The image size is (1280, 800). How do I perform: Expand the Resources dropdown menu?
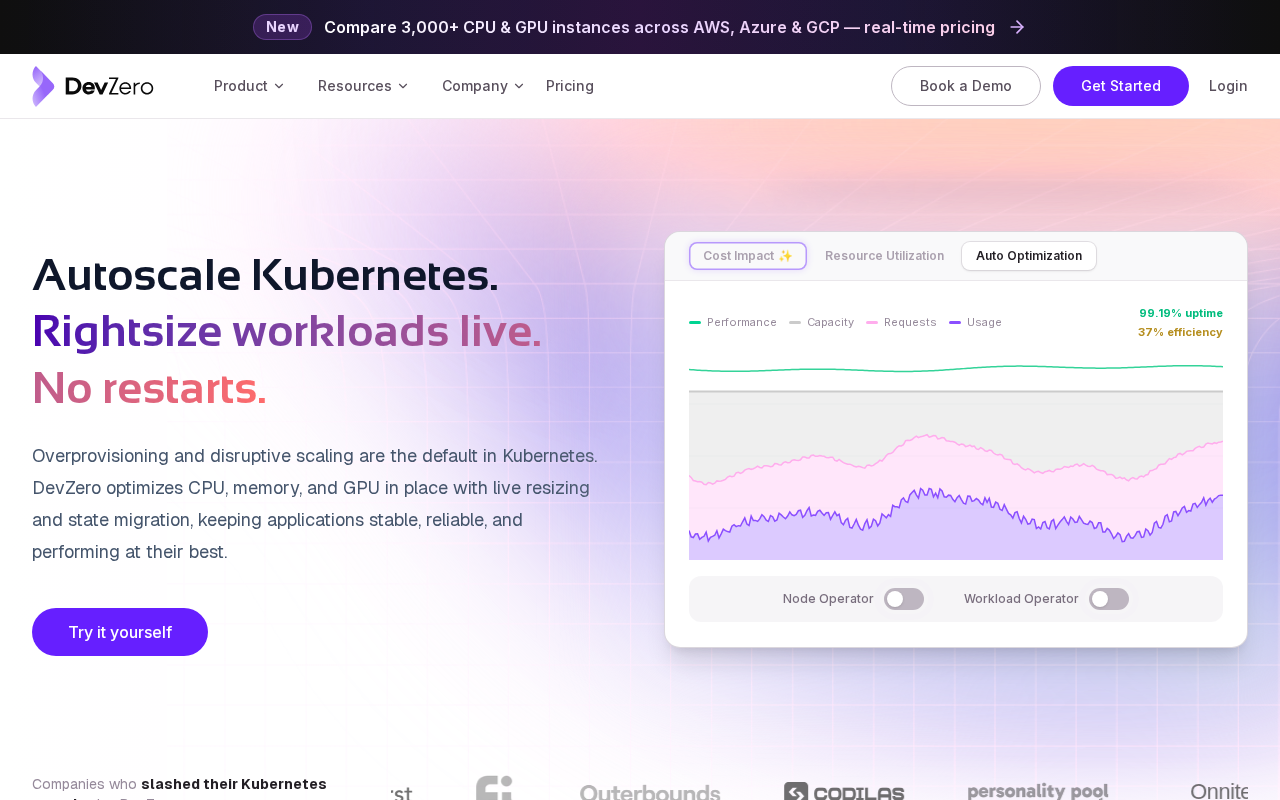[363, 86]
